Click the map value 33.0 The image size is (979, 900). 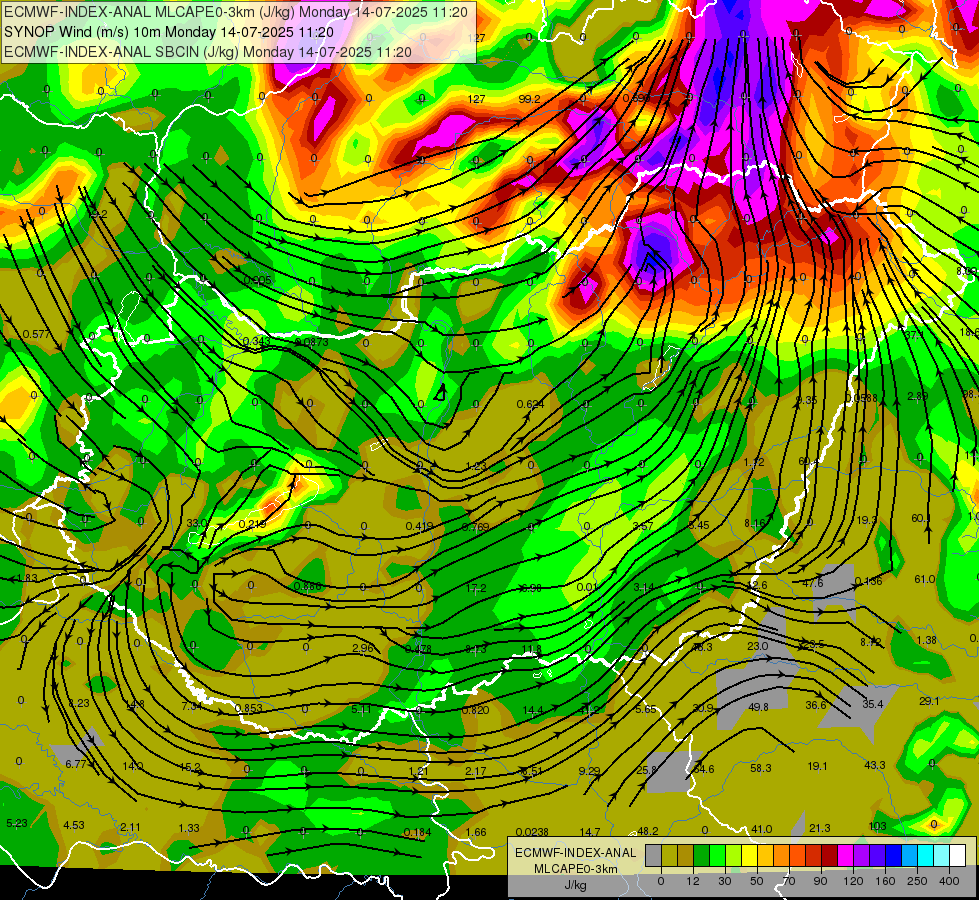(197, 523)
